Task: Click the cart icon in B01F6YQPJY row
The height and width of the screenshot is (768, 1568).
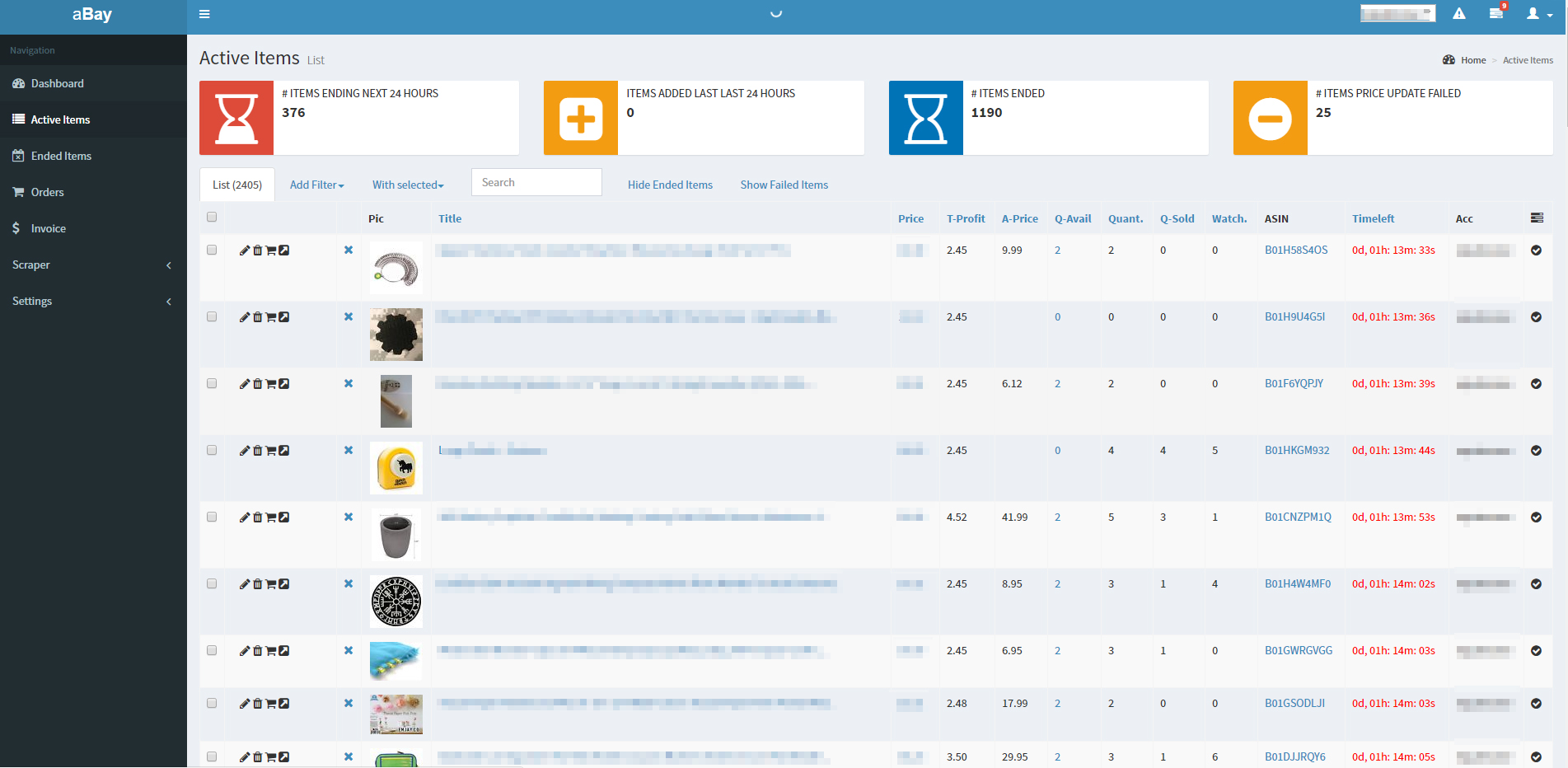Action: (271, 384)
